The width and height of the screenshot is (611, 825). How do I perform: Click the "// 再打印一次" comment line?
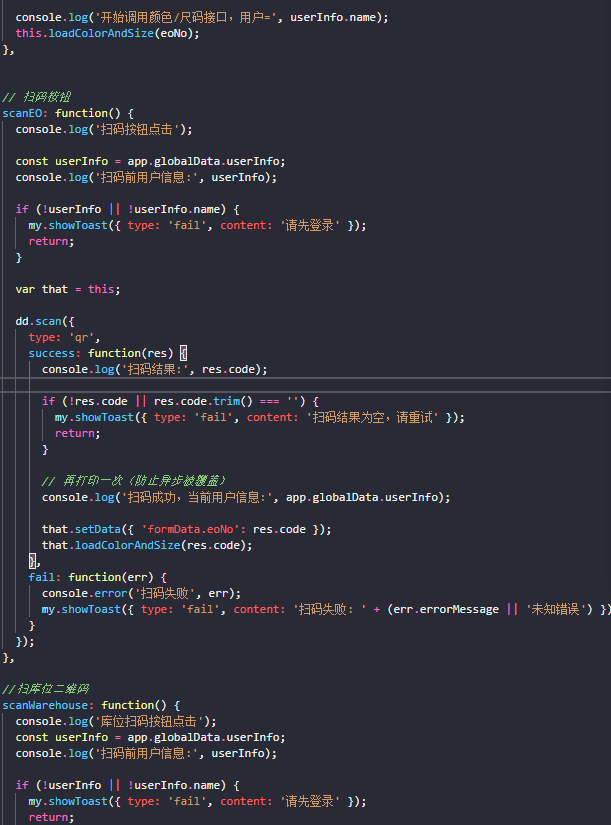pyautogui.click(x=134, y=481)
